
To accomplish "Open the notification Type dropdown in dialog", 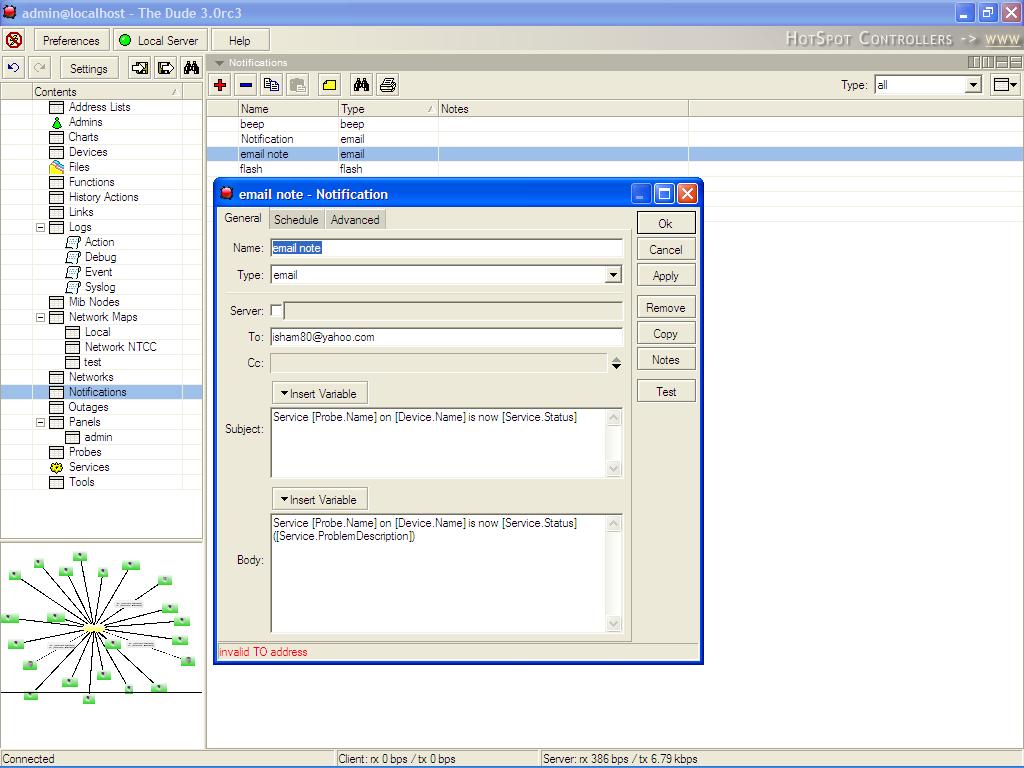I will (x=613, y=275).
